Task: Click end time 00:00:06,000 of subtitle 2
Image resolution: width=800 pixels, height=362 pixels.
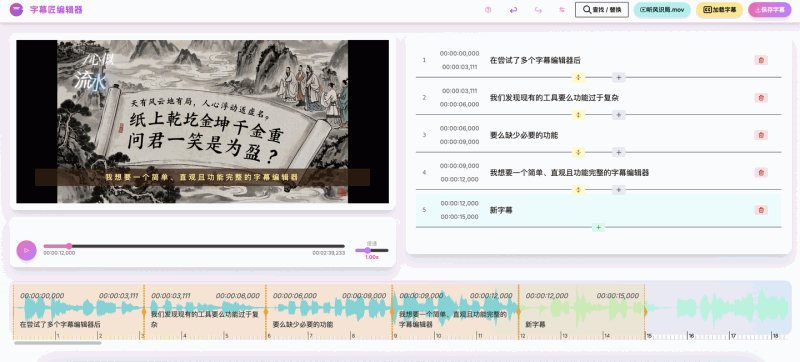Action: [460, 104]
